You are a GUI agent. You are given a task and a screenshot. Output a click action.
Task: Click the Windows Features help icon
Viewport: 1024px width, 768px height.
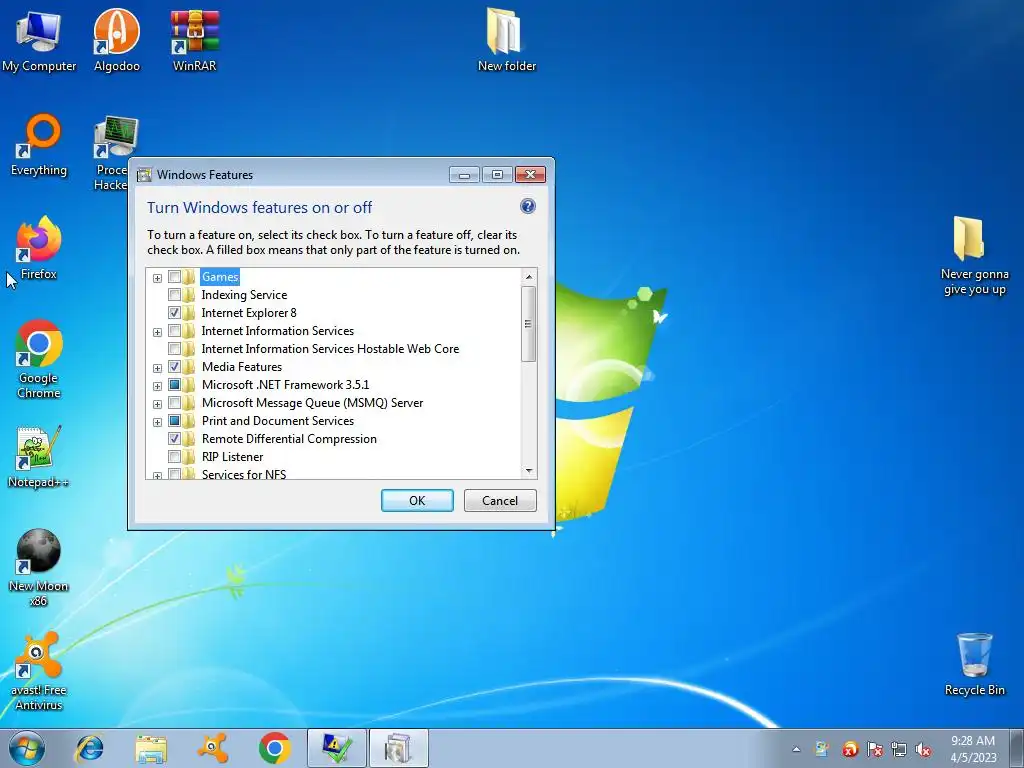click(x=528, y=206)
